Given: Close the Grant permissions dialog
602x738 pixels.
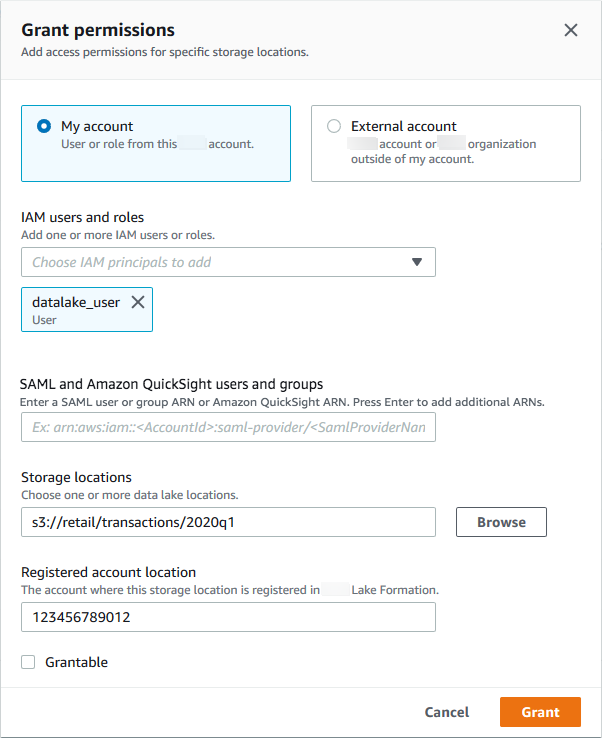Looking at the screenshot, I should [x=571, y=30].
